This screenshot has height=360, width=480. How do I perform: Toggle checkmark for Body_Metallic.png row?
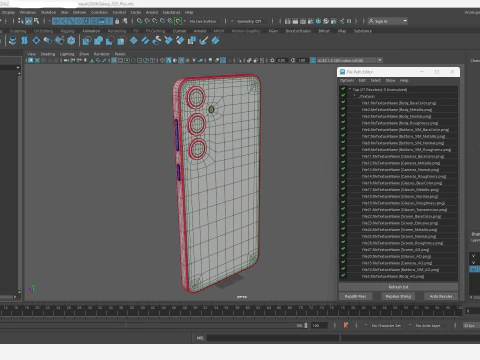coord(343,109)
